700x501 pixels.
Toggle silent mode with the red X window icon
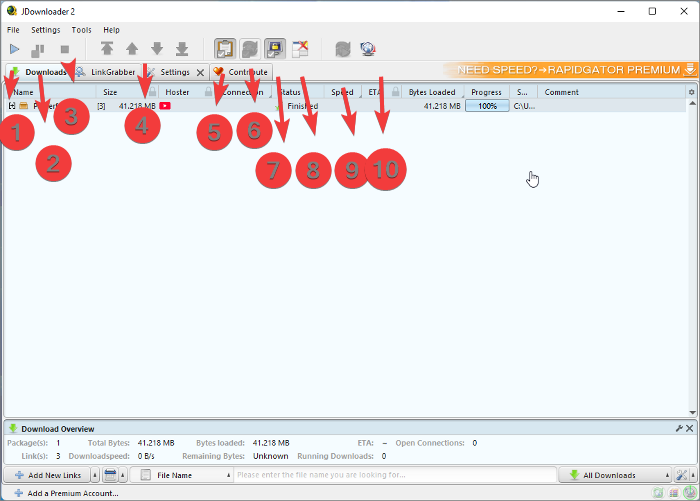coord(300,49)
